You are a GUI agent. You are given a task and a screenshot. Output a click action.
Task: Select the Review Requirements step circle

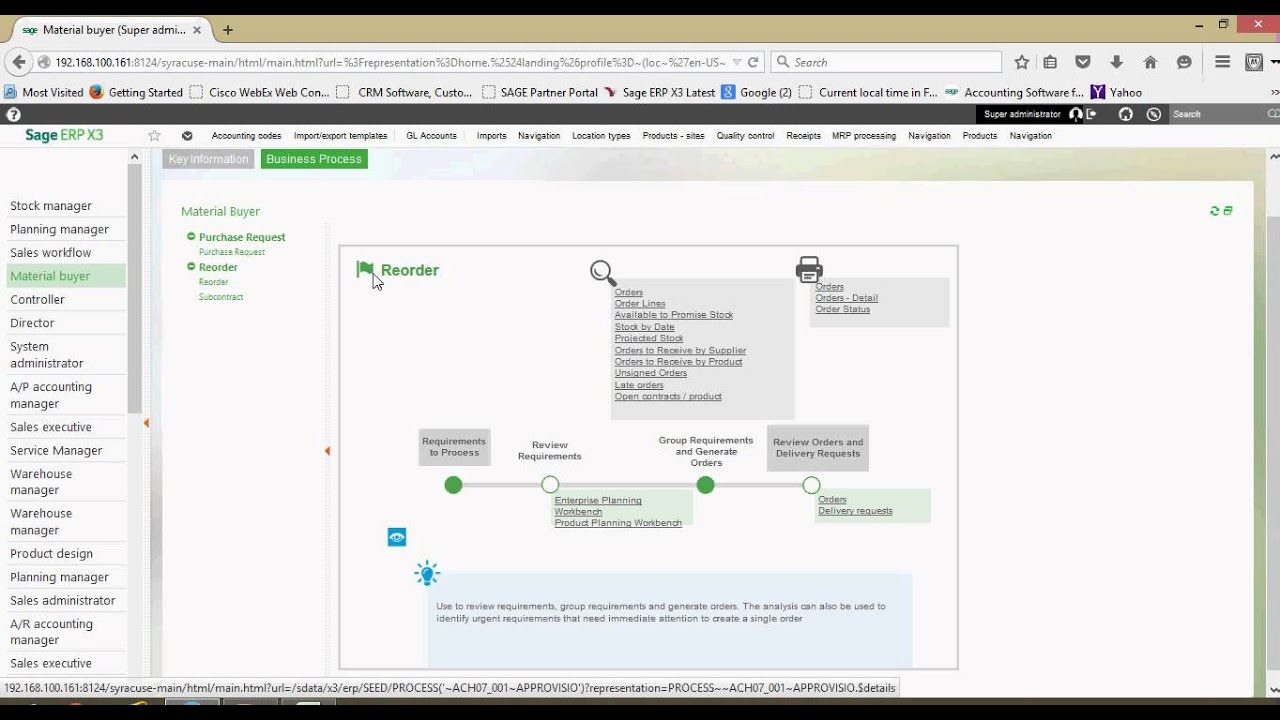(550, 485)
